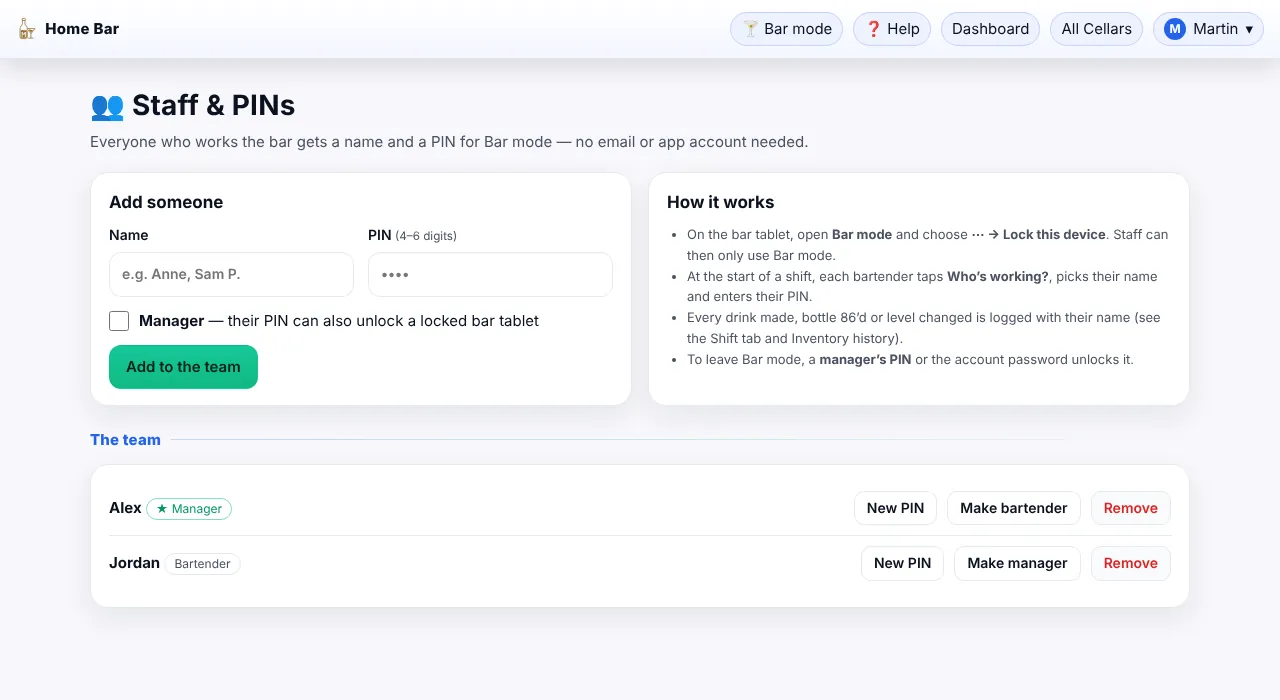This screenshot has height=700, width=1280.
Task: Go to the Dashboard
Action: pyautogui.click(x=990, y=29)
